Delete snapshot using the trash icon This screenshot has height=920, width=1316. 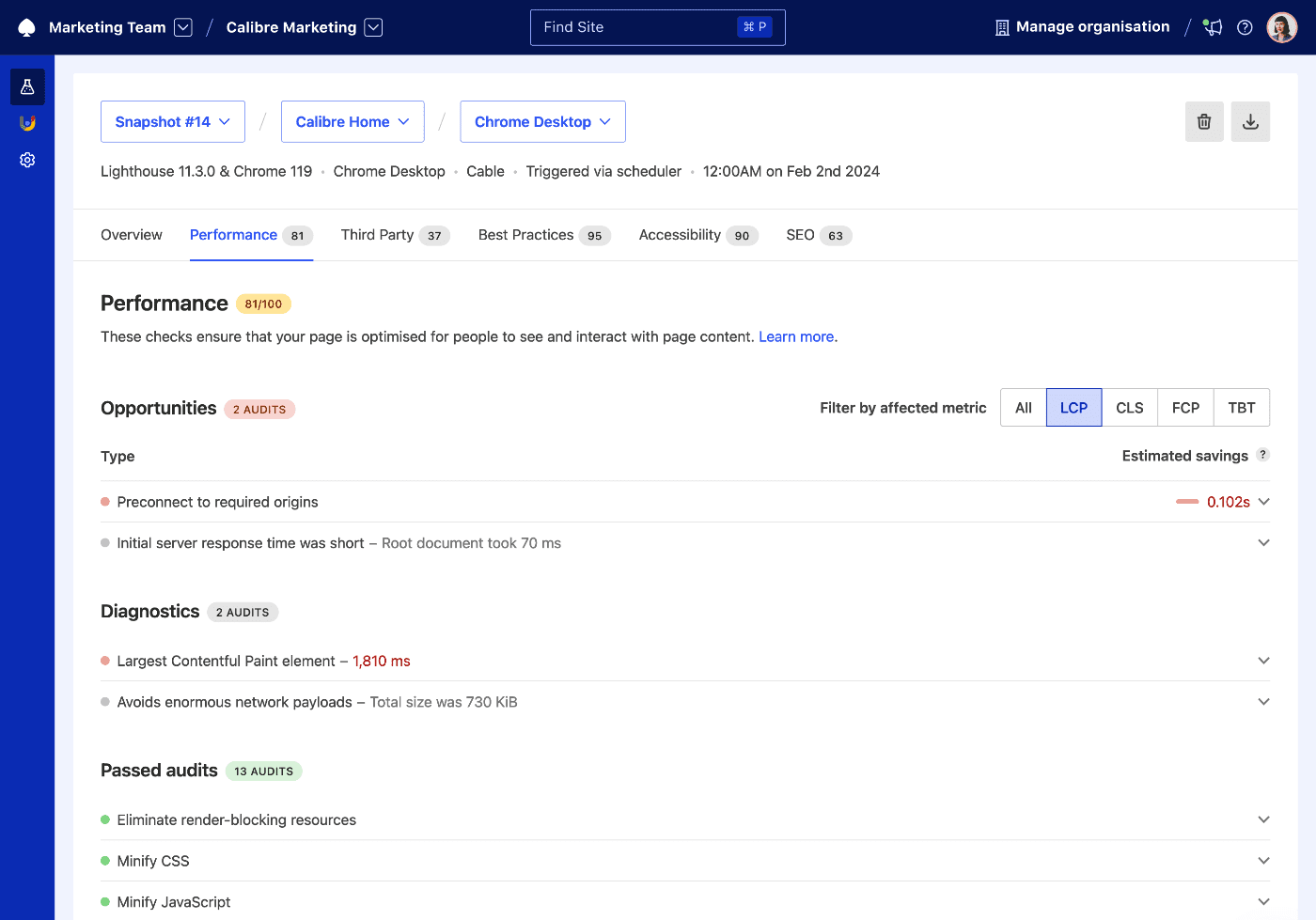click(1204, 121)
